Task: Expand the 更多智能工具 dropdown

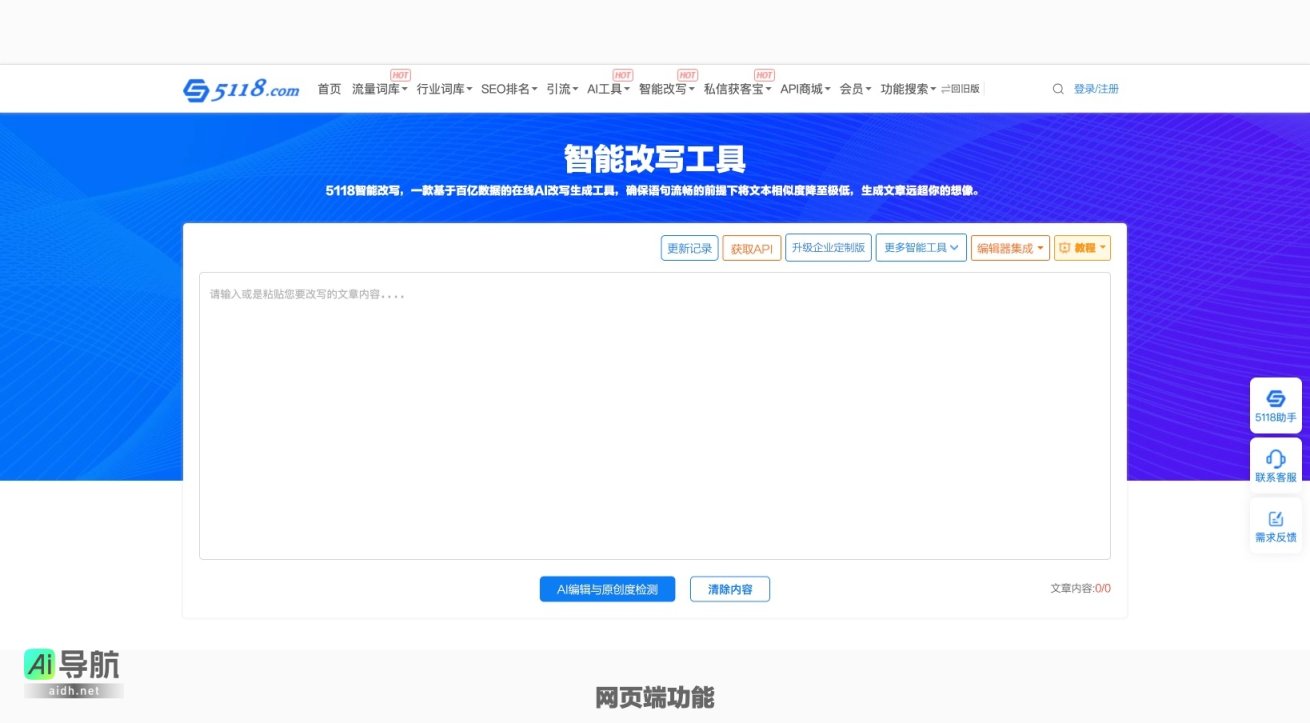Action: [920, 247]
